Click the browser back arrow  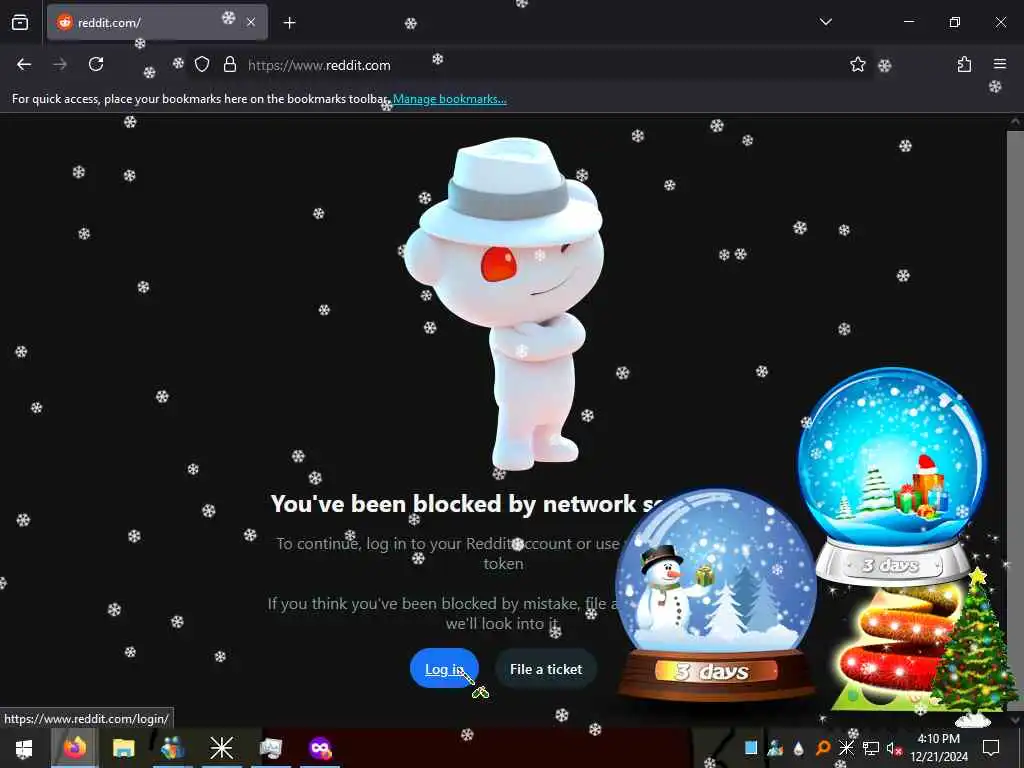pos(24,64)
